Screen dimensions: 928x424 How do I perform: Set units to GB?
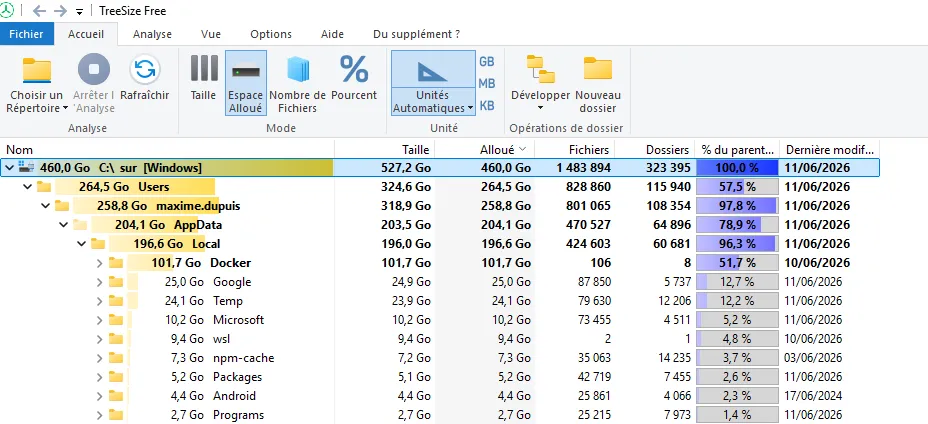tap(486, 62)
